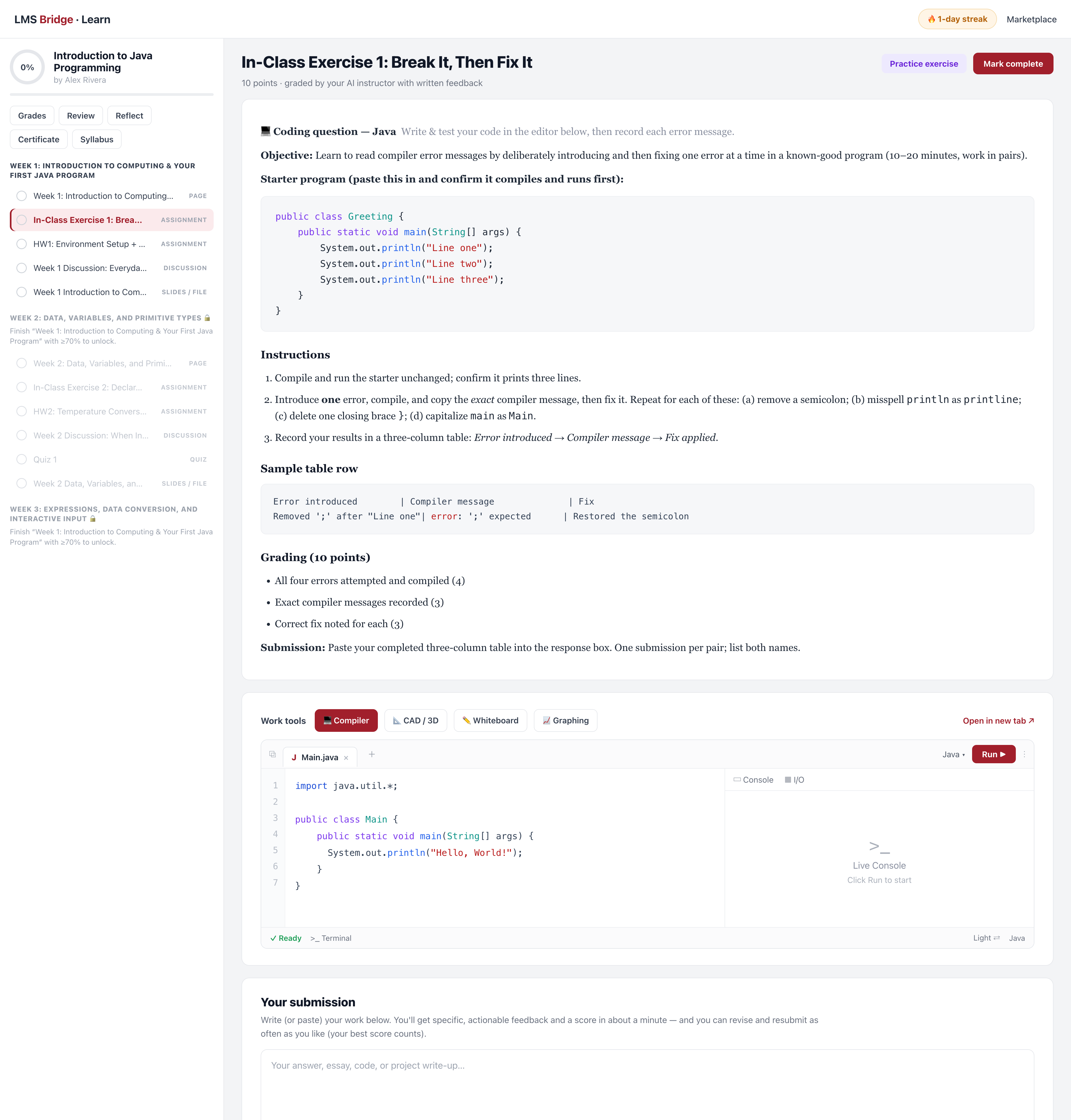Click the Java label in editor status bar

(1016, 938)
